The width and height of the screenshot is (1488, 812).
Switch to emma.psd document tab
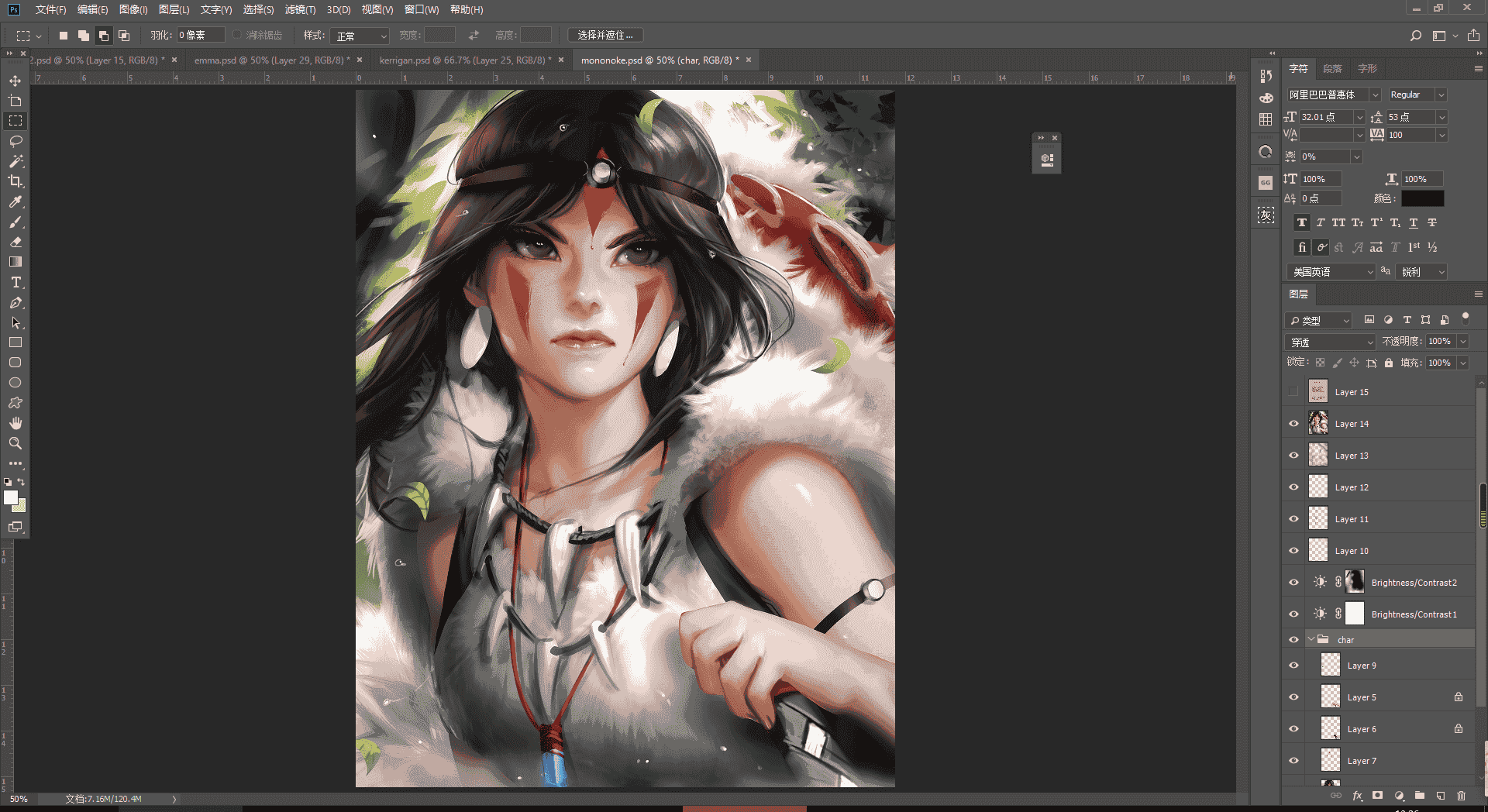tap(271, 60)
